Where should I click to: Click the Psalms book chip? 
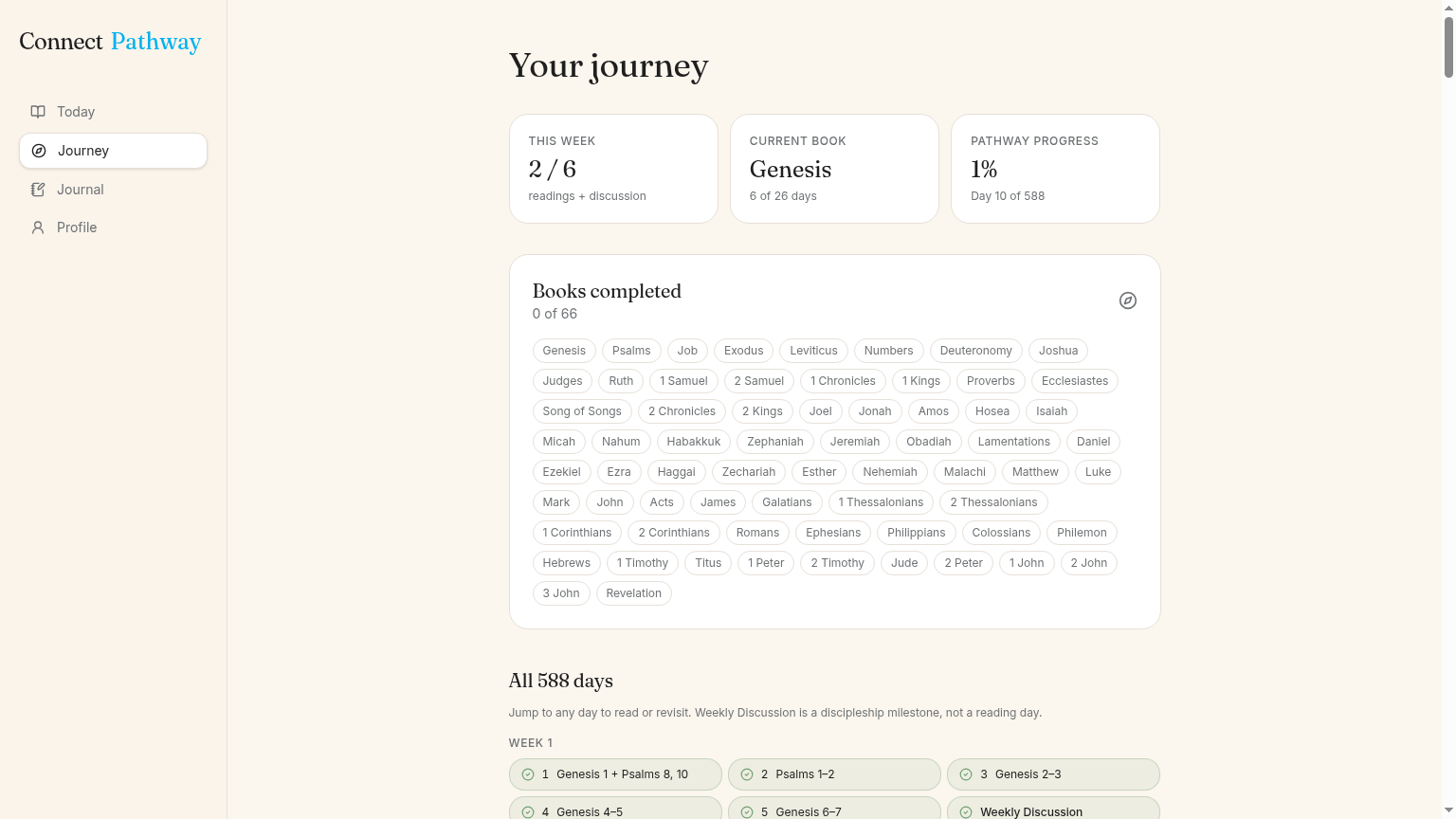631,351
